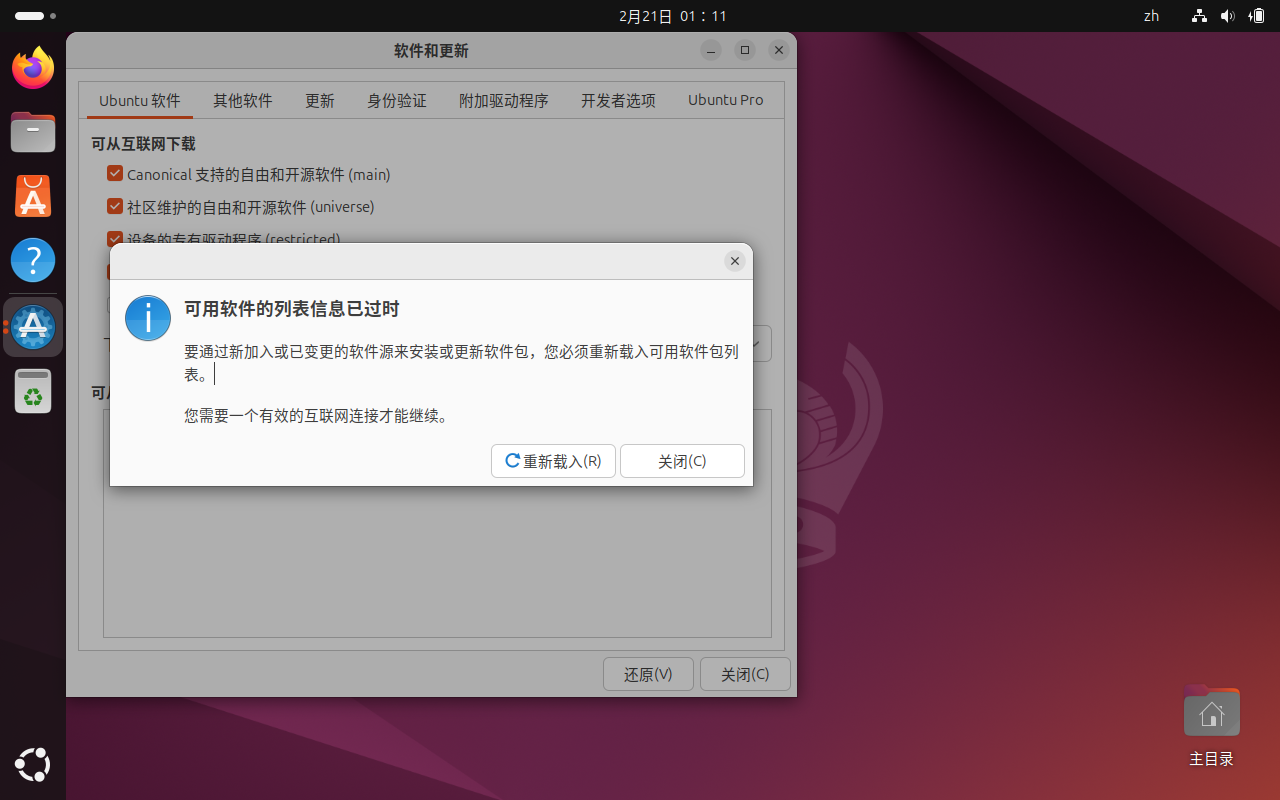1280x800 pixels.
Task: Toggle community-maintained (universe) checkbox
Action: (115, 207)
